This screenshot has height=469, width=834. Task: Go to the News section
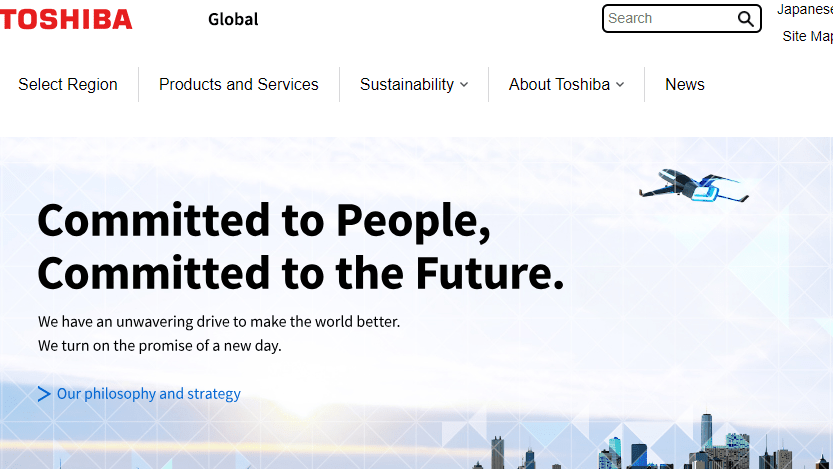pyautogui.click(x=685, y=85)
